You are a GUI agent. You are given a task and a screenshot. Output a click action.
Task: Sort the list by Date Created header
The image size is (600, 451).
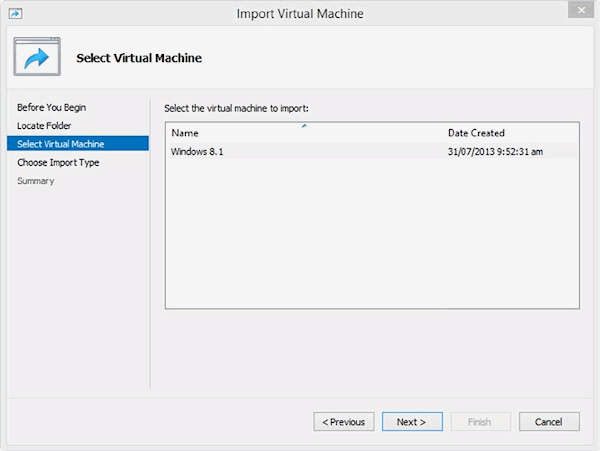476,133
